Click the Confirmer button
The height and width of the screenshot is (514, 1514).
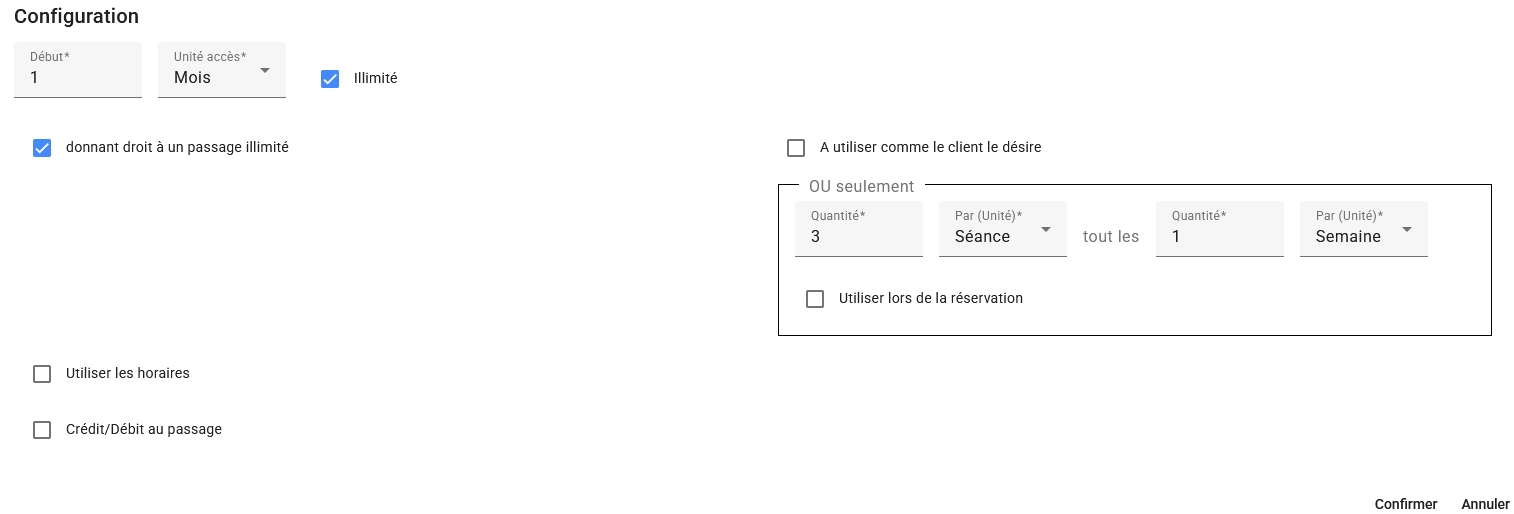[1405, 504]
